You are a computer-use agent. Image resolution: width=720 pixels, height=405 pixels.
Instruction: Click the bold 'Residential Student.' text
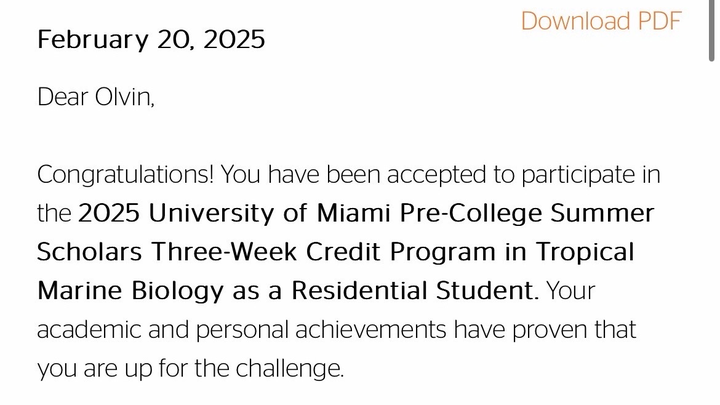pyautogui.click(x=415, y=291)
